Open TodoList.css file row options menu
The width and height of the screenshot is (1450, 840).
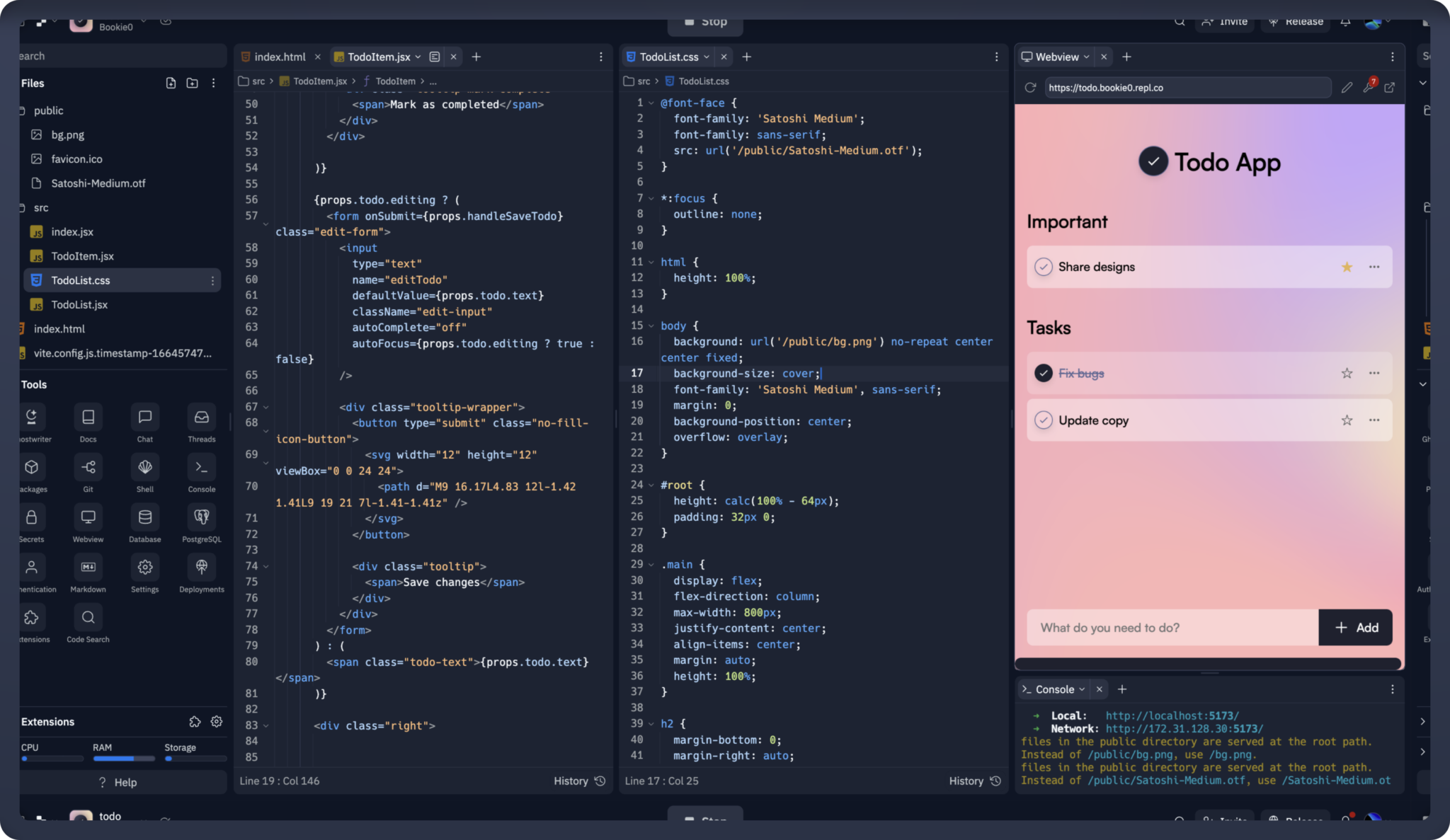(x=212, y=281)
